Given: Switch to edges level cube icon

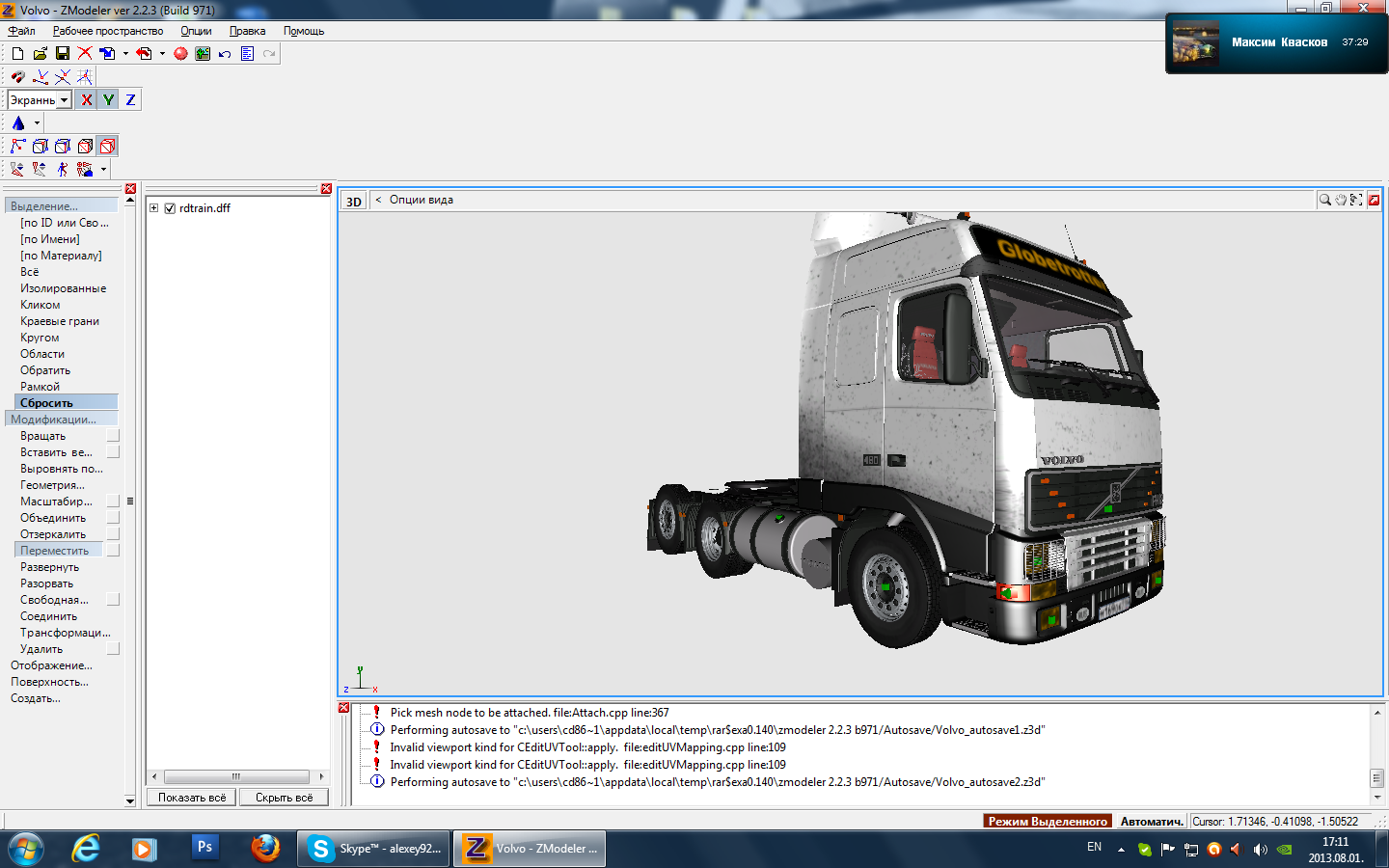Looking at the screenshot, I should click(41, 146).
